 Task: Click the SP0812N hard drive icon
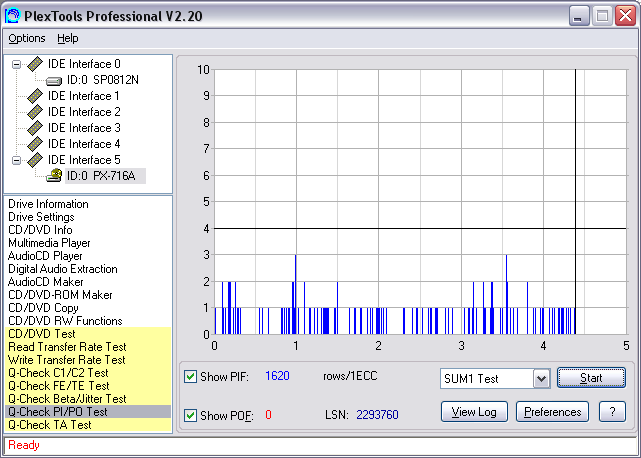(x=54, y=81)
